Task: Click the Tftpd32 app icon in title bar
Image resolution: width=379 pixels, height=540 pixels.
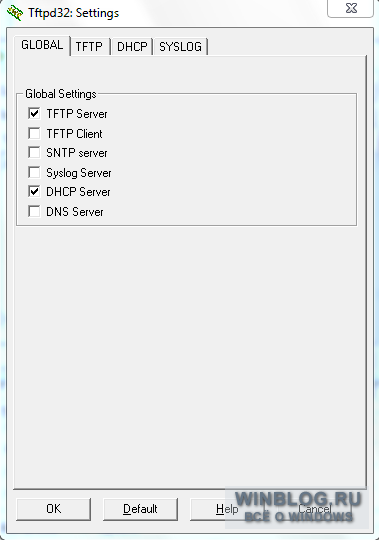Action: (15, 13)
